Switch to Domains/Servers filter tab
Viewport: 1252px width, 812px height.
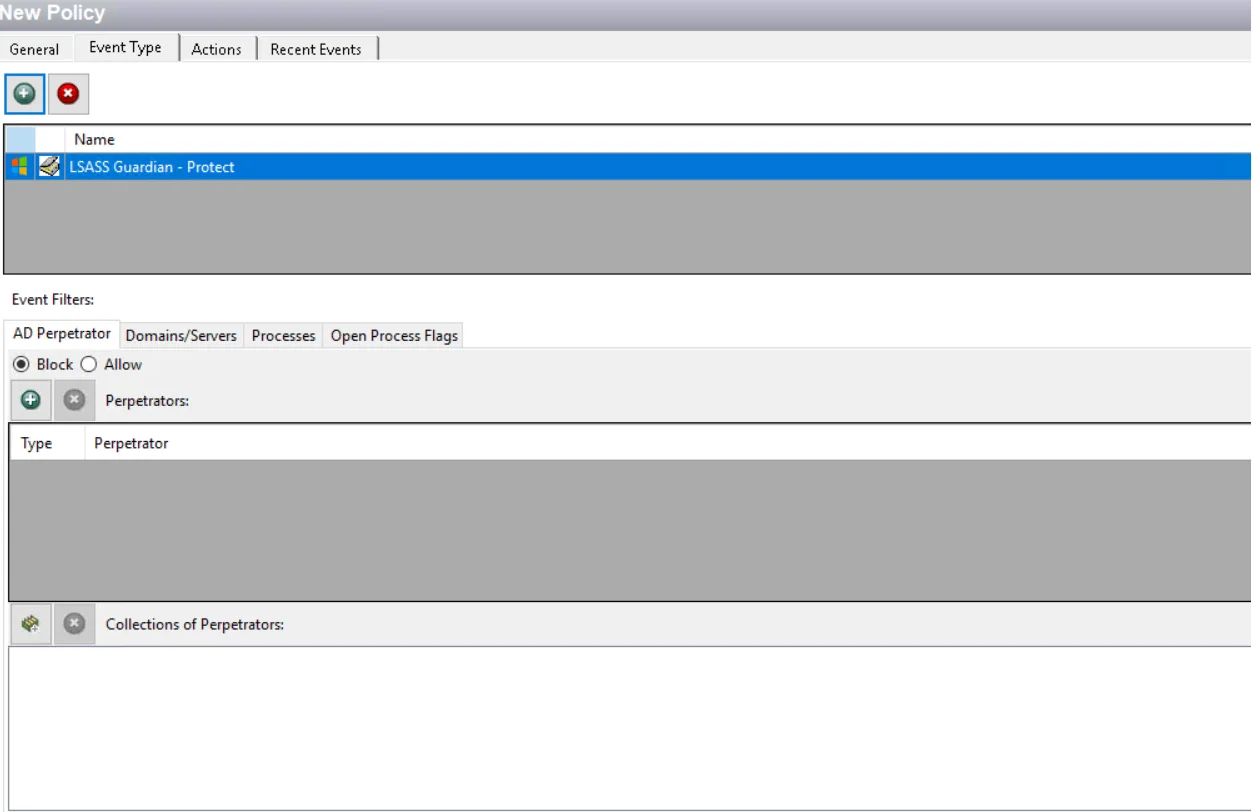[181, 336]
